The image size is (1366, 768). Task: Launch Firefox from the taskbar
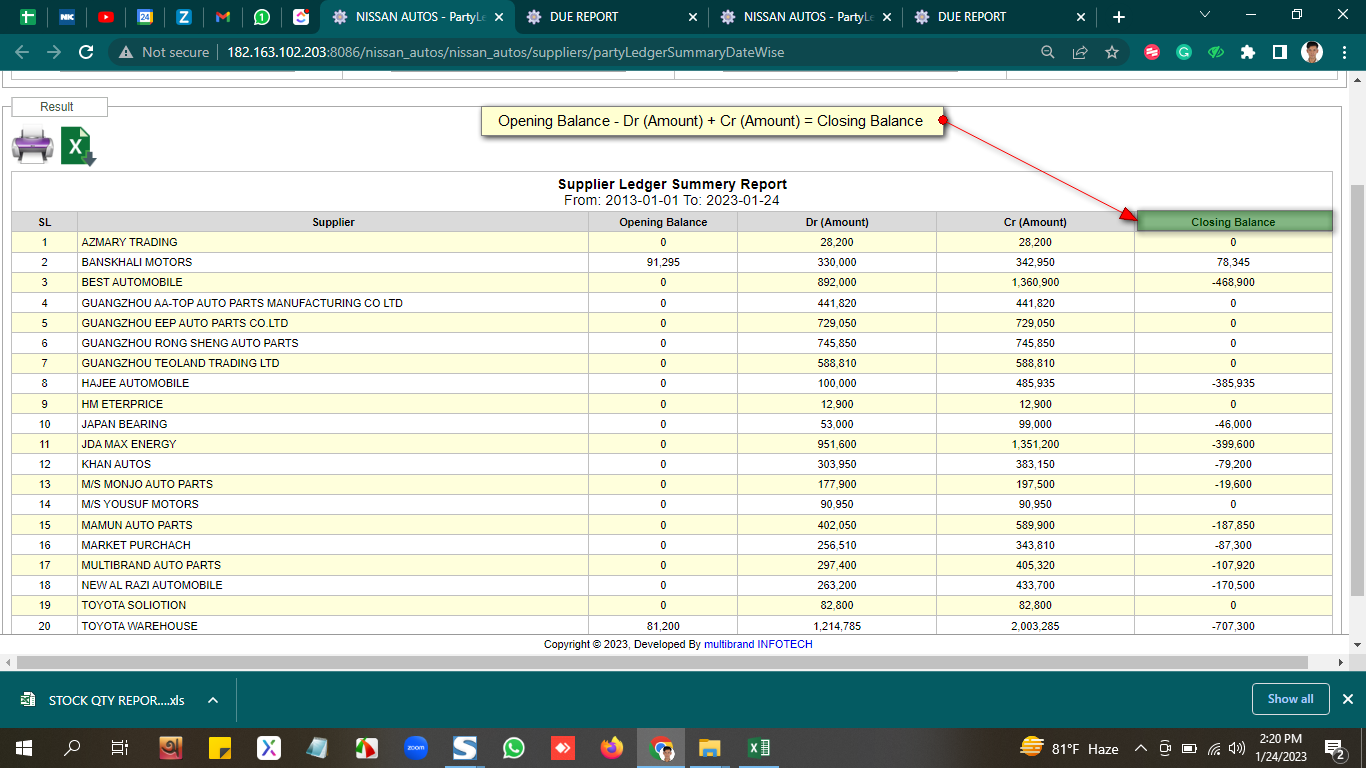(611, 748)
